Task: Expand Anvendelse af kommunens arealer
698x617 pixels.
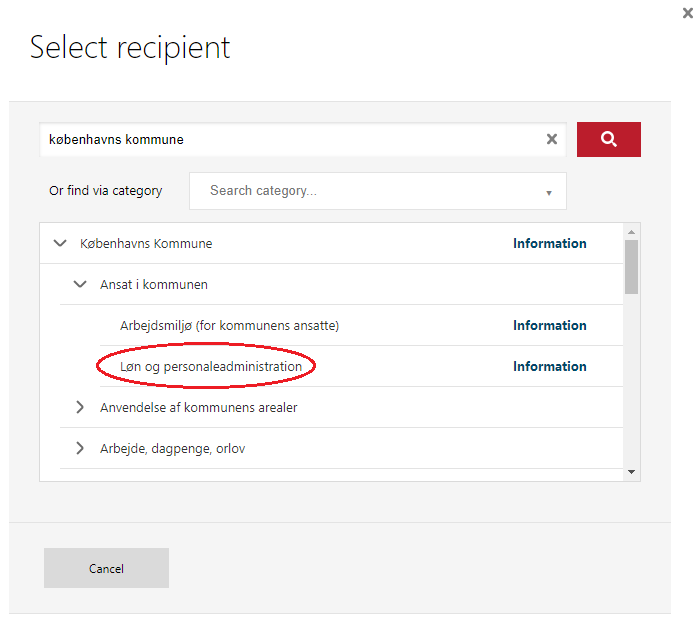Action: [80, 407]
